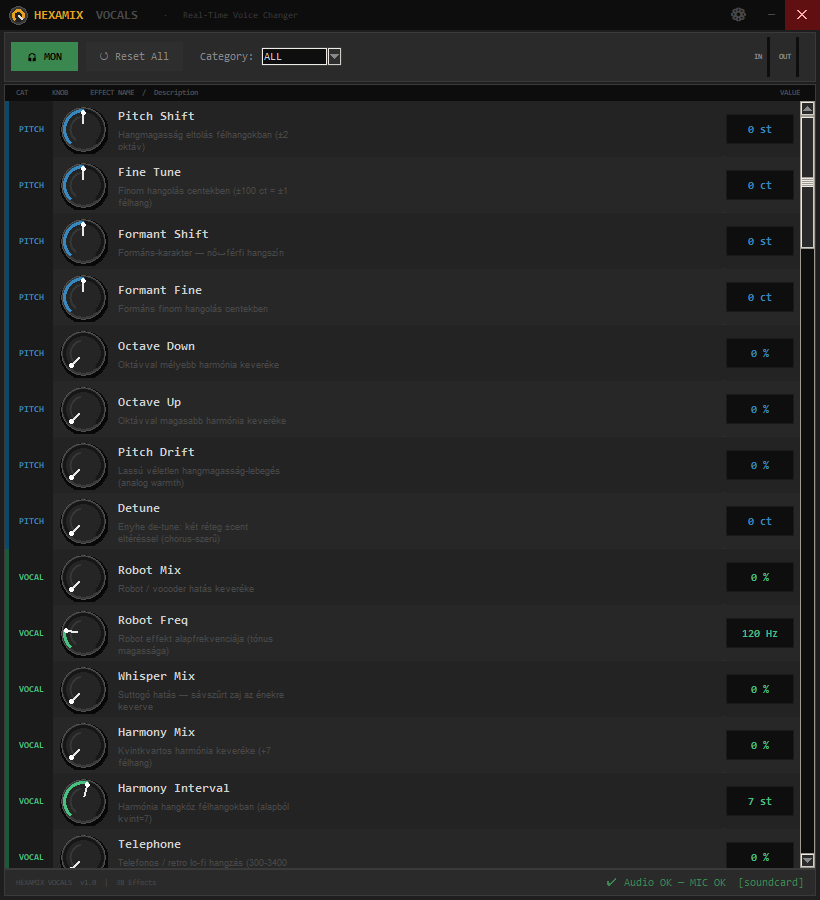Click the Fine Tune value '0 ct'

[760, 185]
